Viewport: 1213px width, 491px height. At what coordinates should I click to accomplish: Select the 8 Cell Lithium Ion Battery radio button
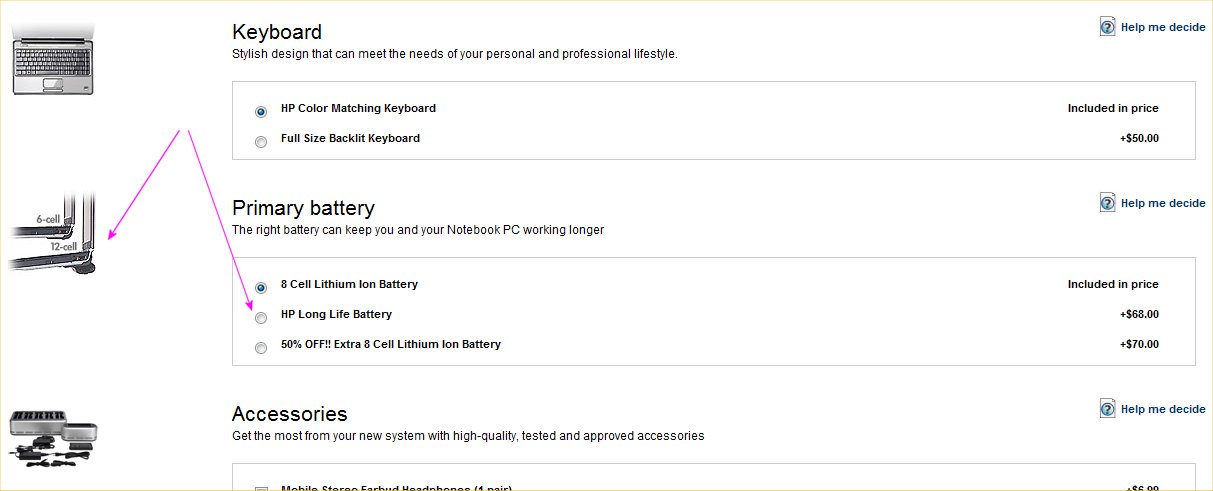click(x=261, y=287)
